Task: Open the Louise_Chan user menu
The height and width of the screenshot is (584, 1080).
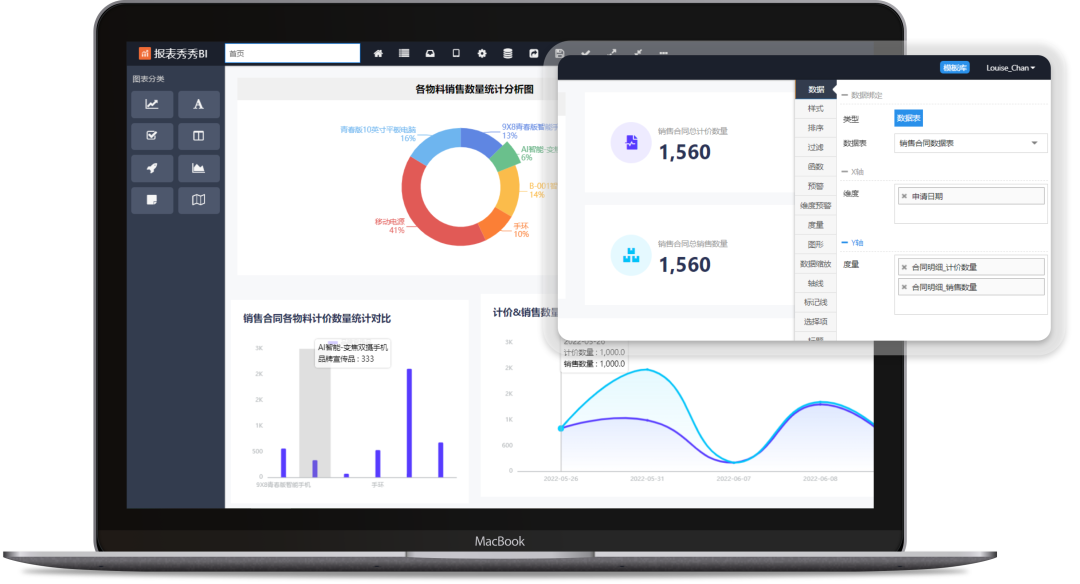Action: pos(1010,67)
